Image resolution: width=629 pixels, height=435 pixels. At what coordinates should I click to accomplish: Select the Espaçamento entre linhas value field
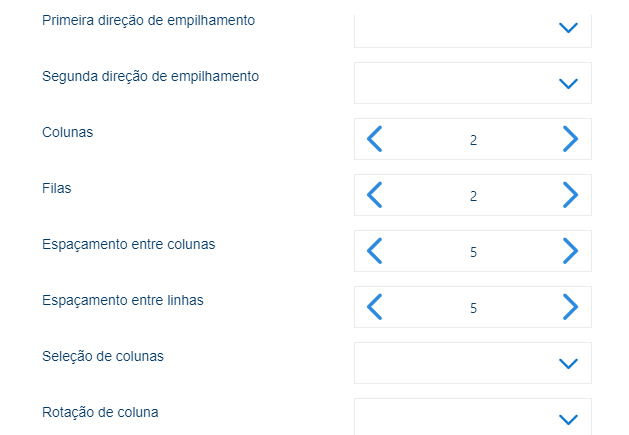[x=473, y=308]
